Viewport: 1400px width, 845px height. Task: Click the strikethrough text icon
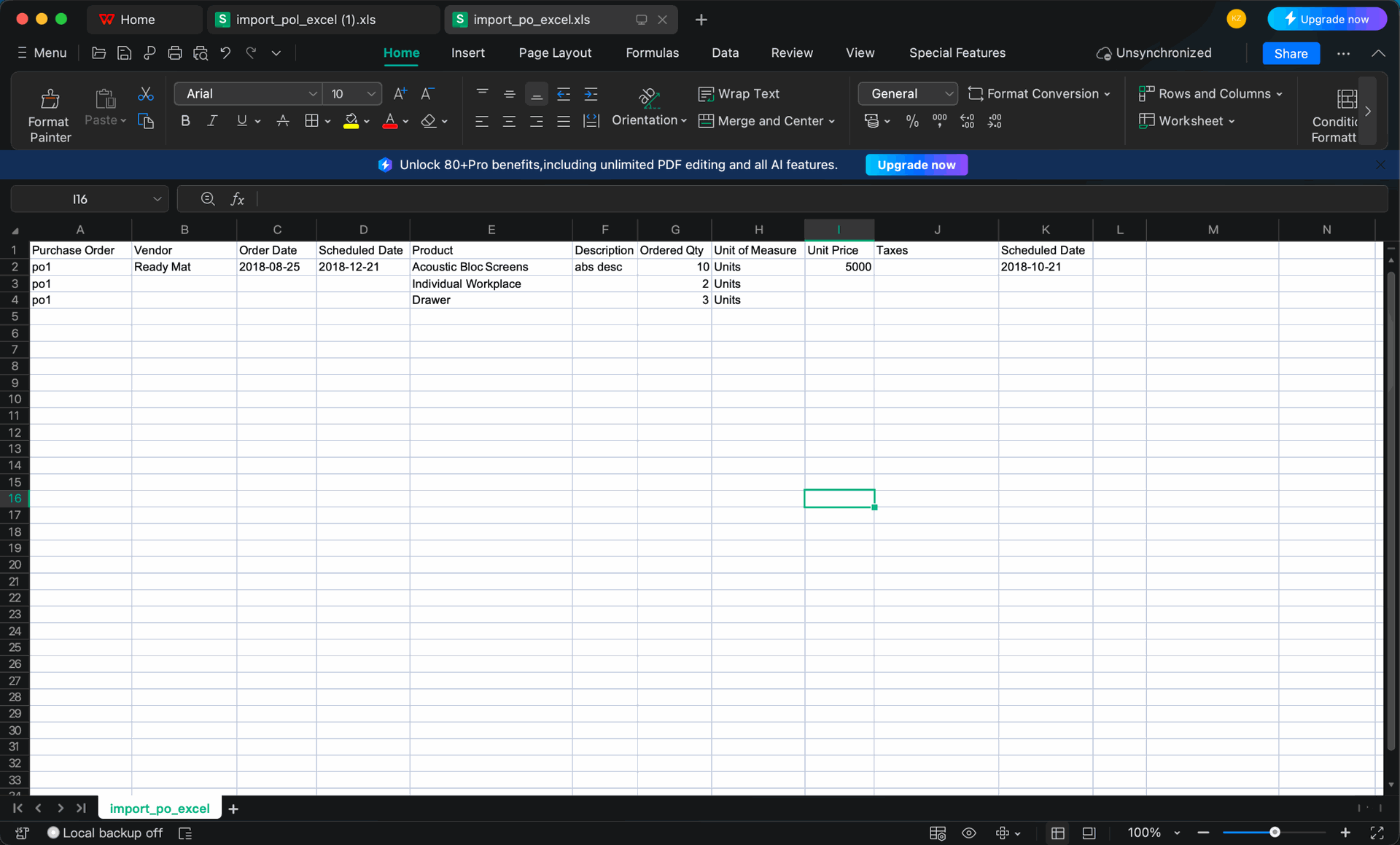pos(283,121)
